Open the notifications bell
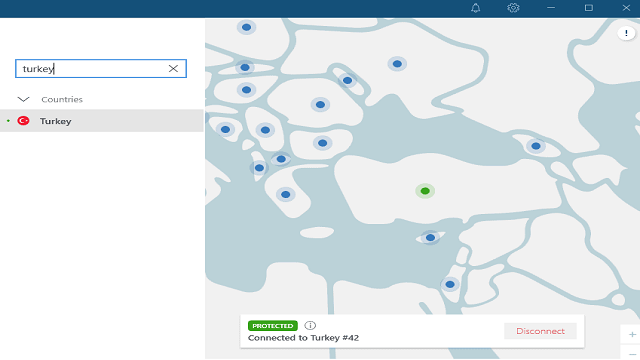The height and width of the screenshot is (360, 640). (x=476, y=8)
